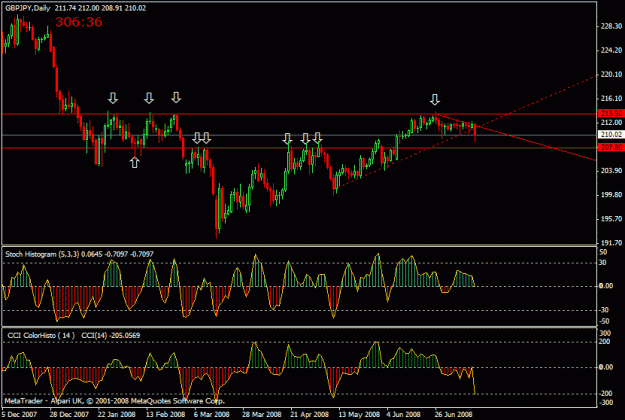The width and height of the screenshot is (625, 420).
Task: Click the 191.70 price axis label
Action: pos(611,242)
